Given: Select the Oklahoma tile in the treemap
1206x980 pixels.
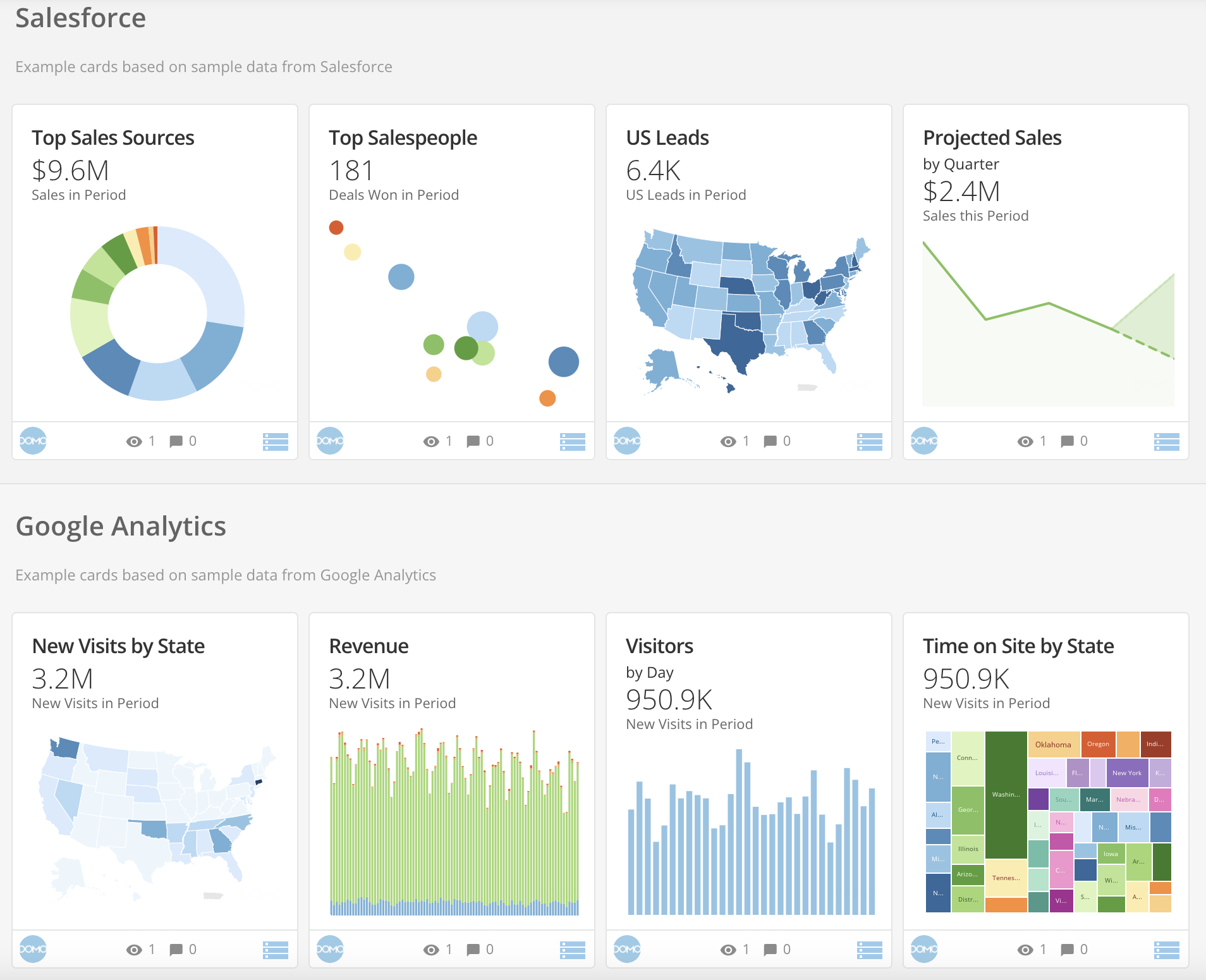Looking at the screenshot, I should [1053, 744].
